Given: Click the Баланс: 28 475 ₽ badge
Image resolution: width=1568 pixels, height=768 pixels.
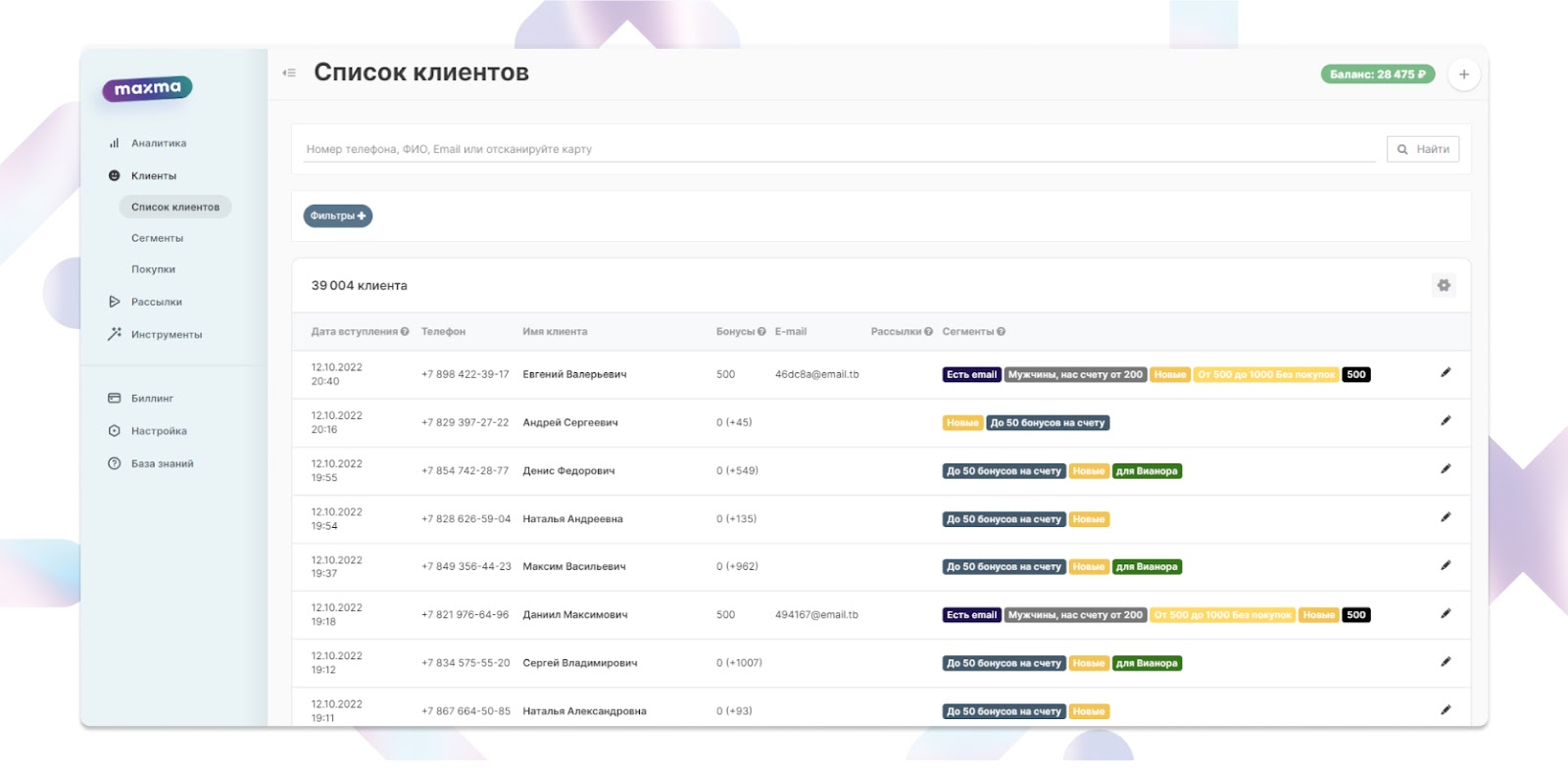Looking at the screenshot, I should pos(1378,74).
